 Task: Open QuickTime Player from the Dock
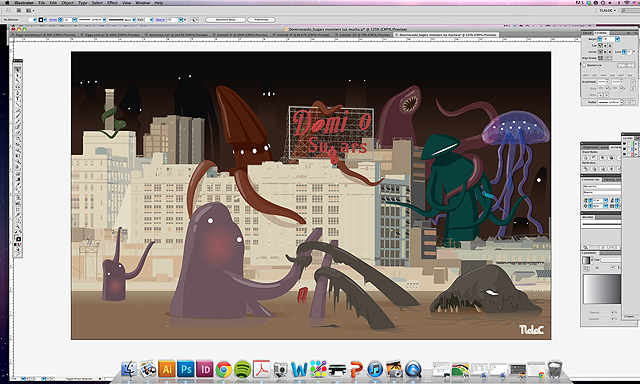click(413, 369)
